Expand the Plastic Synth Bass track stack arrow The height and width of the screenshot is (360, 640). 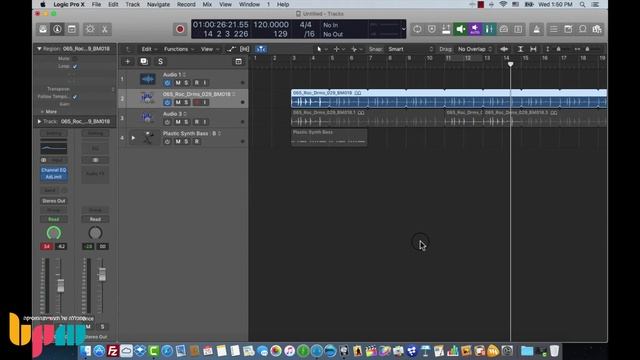click(x=133, y=138)
